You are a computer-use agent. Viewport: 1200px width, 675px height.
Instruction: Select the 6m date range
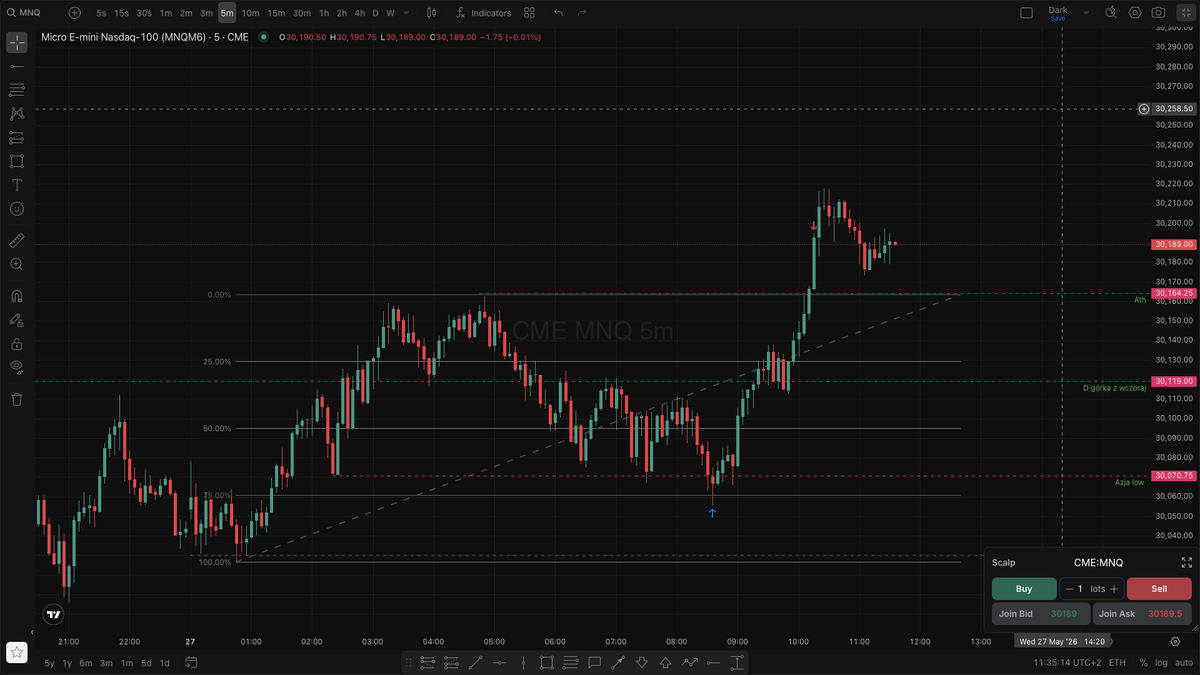coord(86,663)
